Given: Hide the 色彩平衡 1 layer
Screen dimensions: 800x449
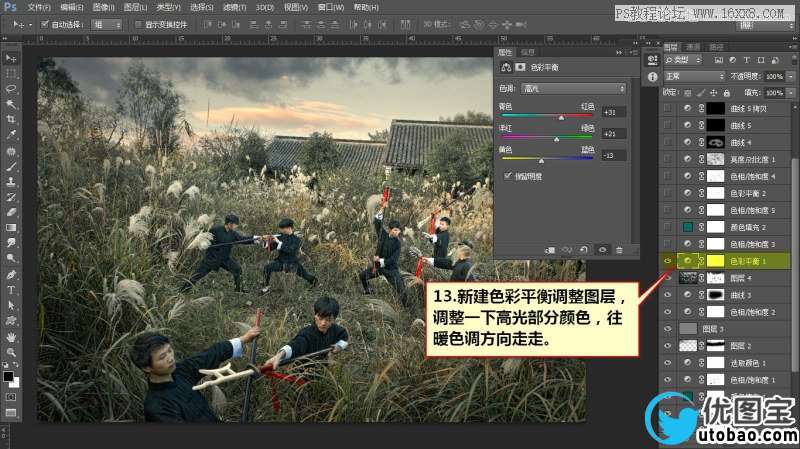Looking at the screenshot, I should (667, 261).
